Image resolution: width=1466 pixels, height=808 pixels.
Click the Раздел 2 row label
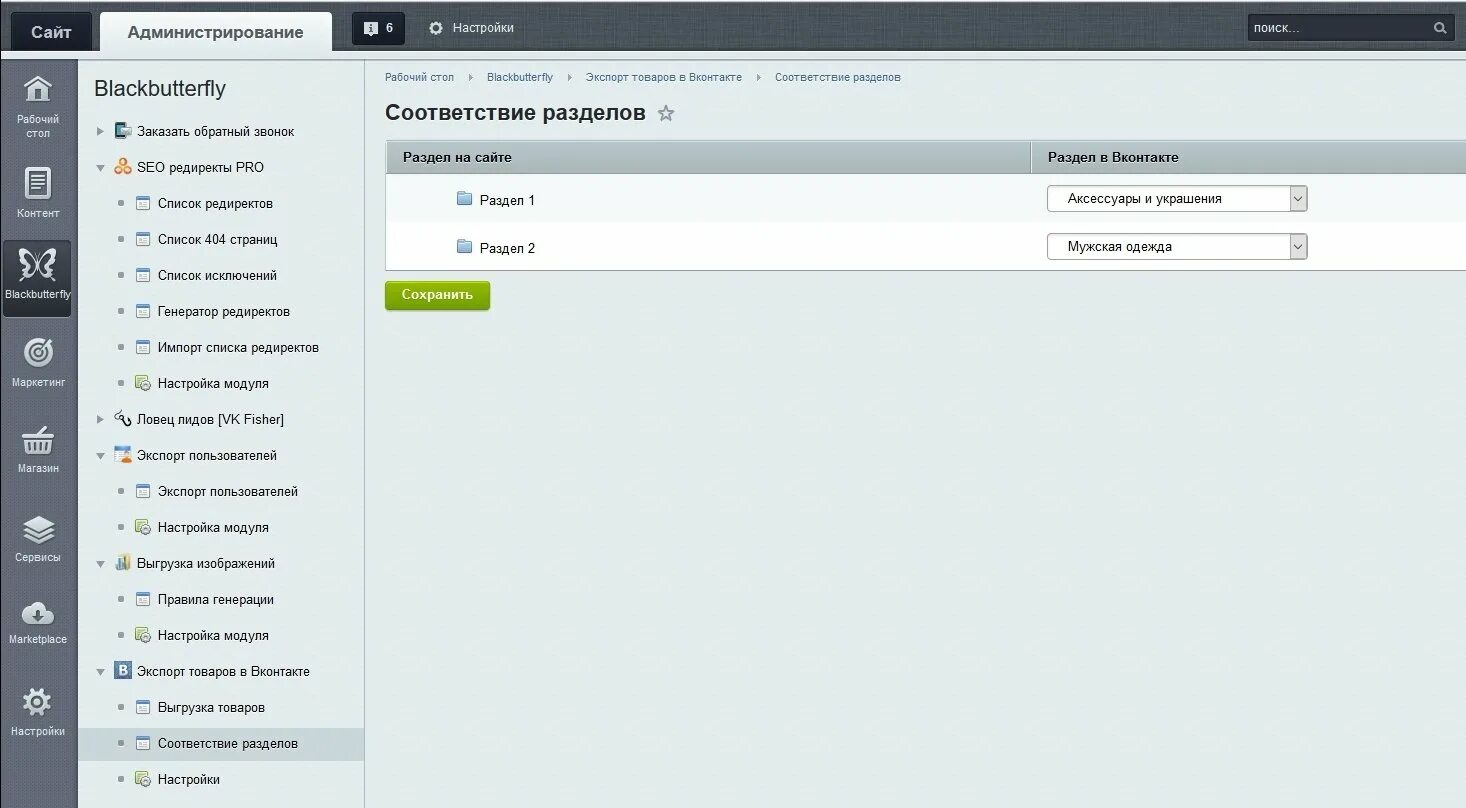click(507, 248)
